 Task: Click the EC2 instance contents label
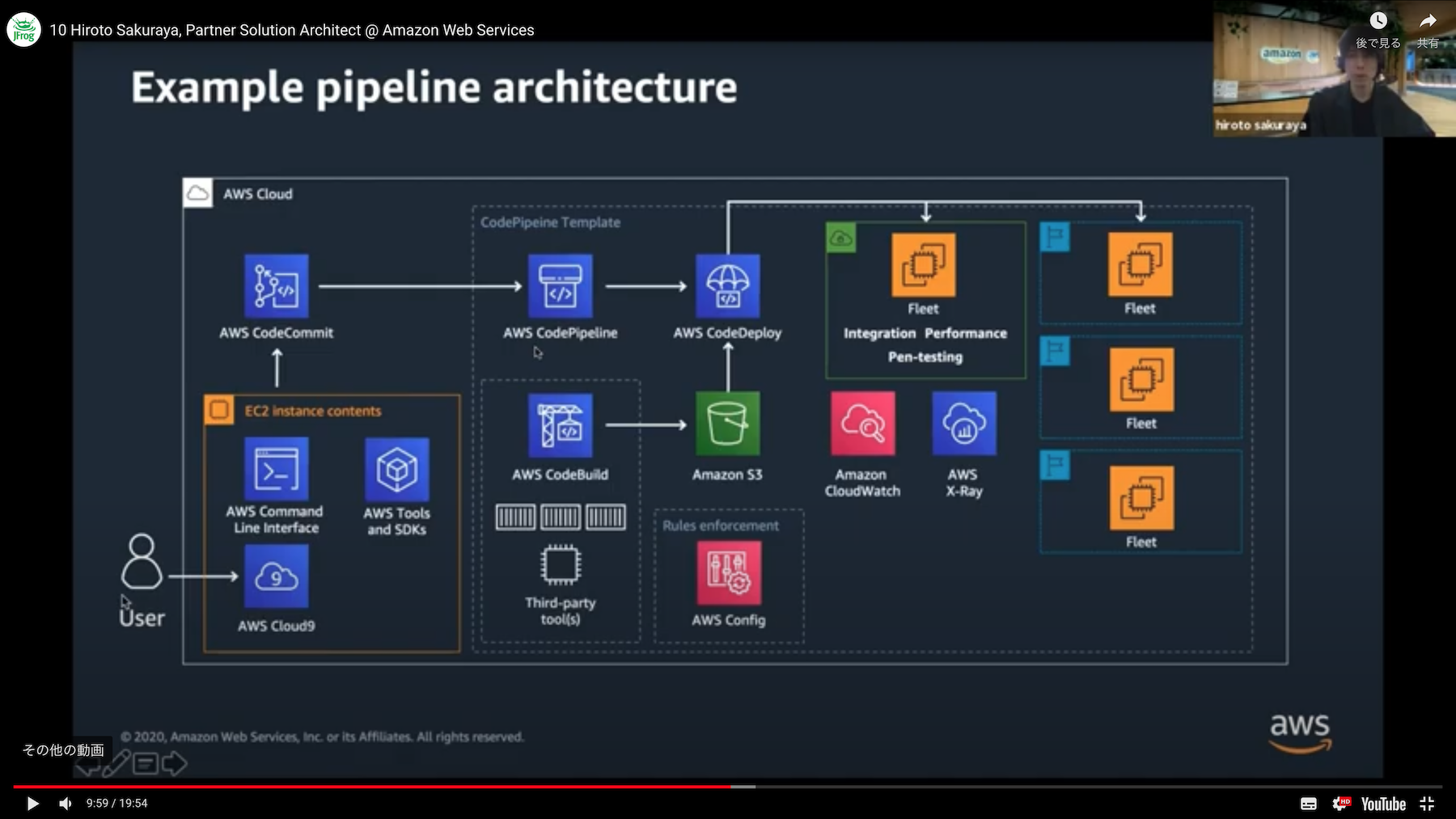tap(313, 411)
